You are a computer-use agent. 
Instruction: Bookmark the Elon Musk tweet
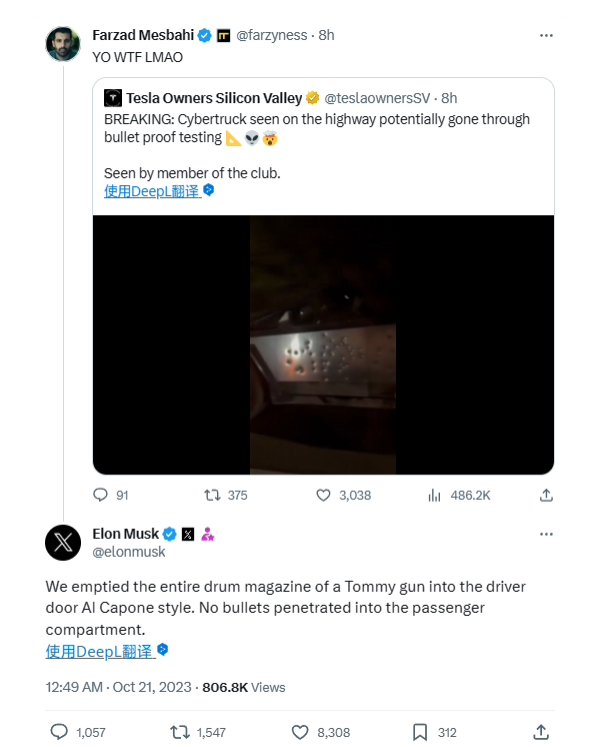(x=420, y=732)
